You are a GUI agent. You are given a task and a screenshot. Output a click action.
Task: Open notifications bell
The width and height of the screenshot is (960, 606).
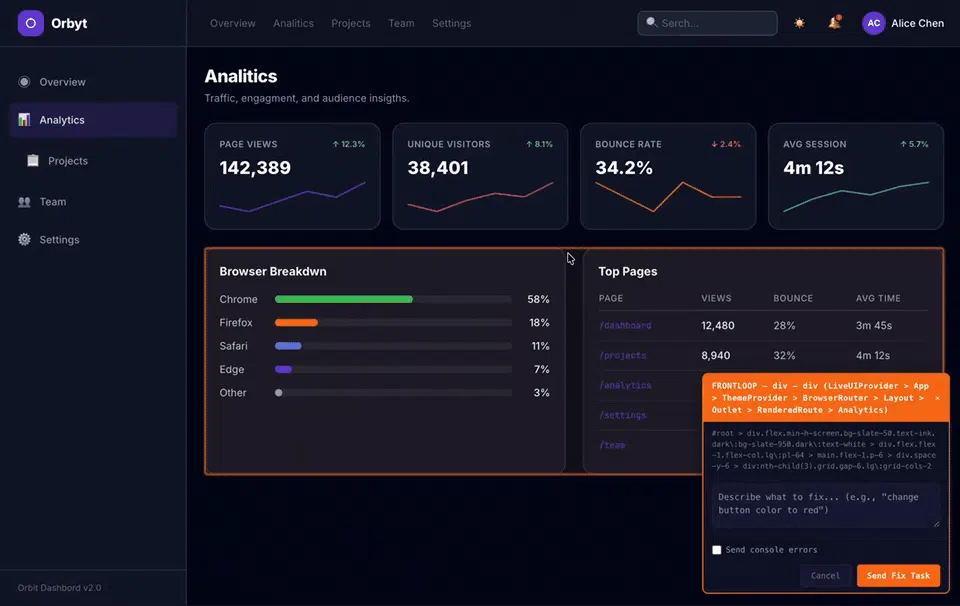click(834, 23)
